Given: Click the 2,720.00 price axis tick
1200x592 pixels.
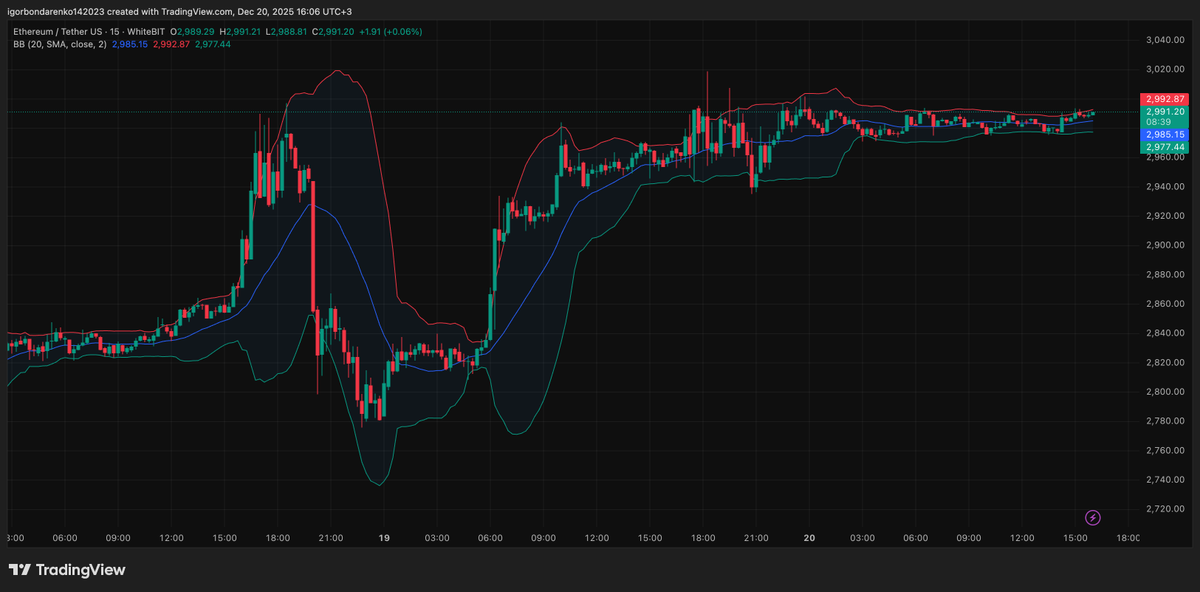Looking at the screenshot, I should [1164, 509].
